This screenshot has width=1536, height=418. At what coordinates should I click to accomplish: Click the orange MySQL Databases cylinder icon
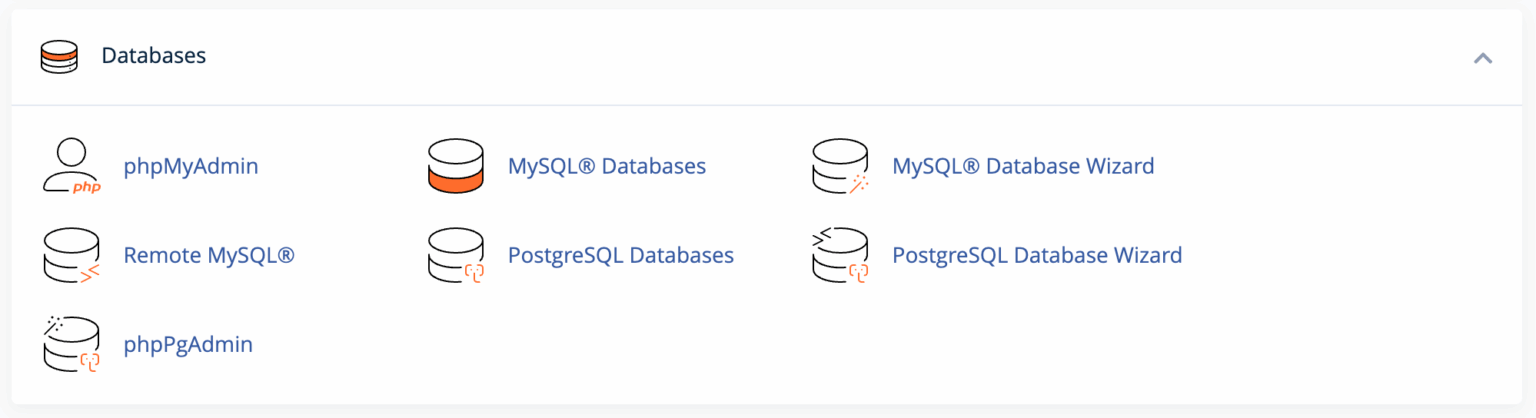(455, 166)
